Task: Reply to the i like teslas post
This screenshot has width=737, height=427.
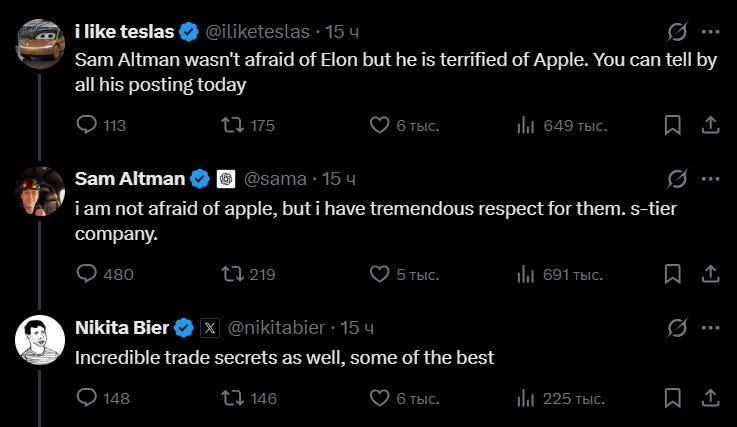Action: (101, 125)
